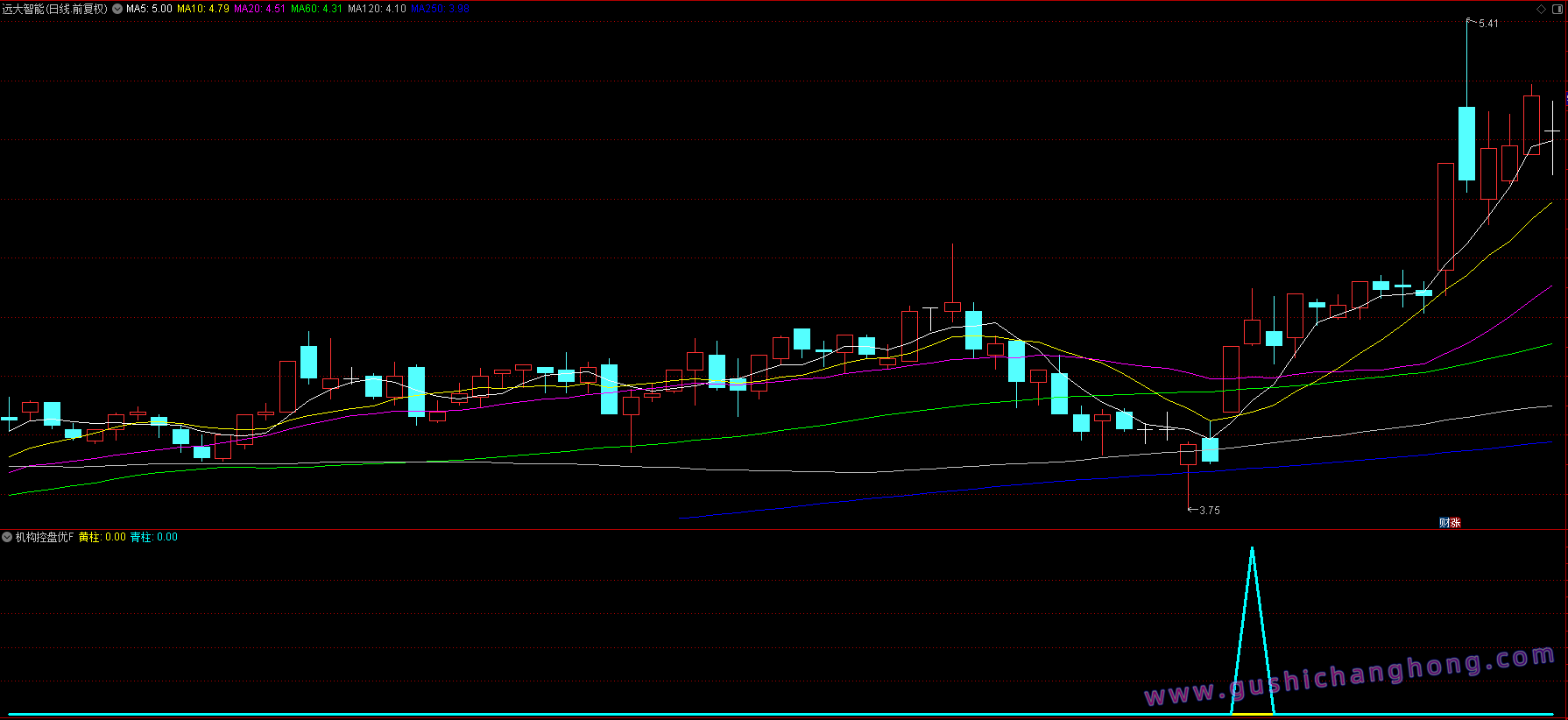Viewport: 1568px width, 720px height.
Task: Click the 远大智能(日线.前复权) chart title
Action: click(x=54, y=9)
